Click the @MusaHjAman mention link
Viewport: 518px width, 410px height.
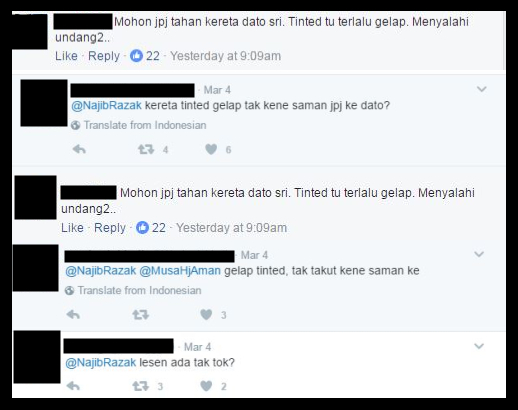180,270
